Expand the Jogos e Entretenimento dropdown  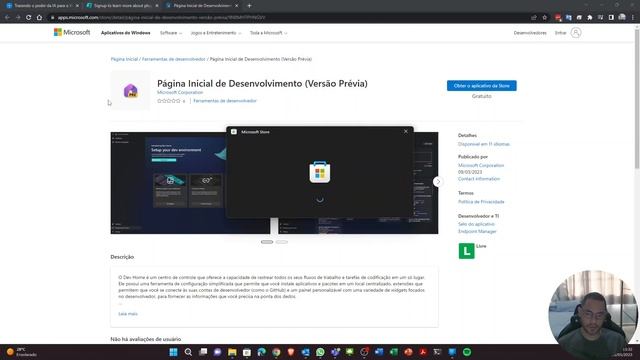(x=216, y=33)
